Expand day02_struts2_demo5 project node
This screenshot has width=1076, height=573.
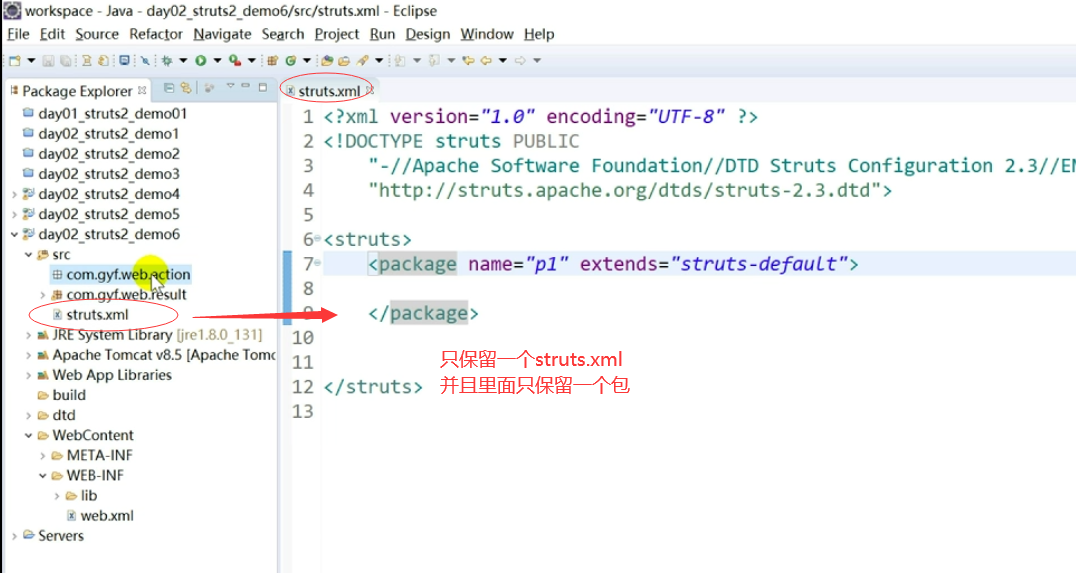[14, 214]
